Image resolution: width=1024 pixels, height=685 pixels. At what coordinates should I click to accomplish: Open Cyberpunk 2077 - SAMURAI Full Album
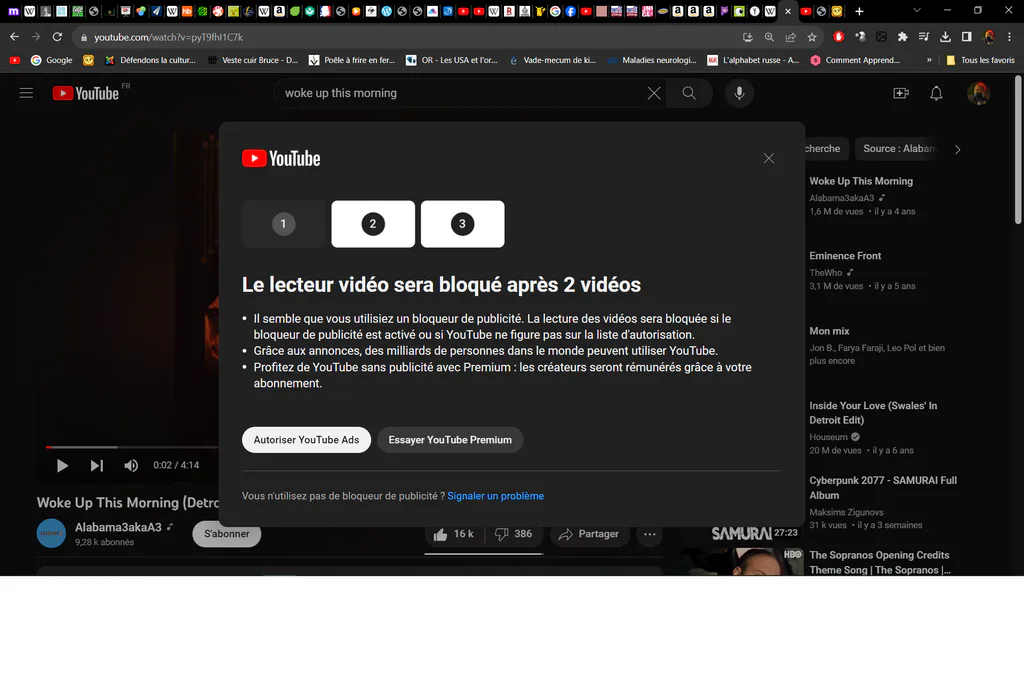(x=883, y=488)
